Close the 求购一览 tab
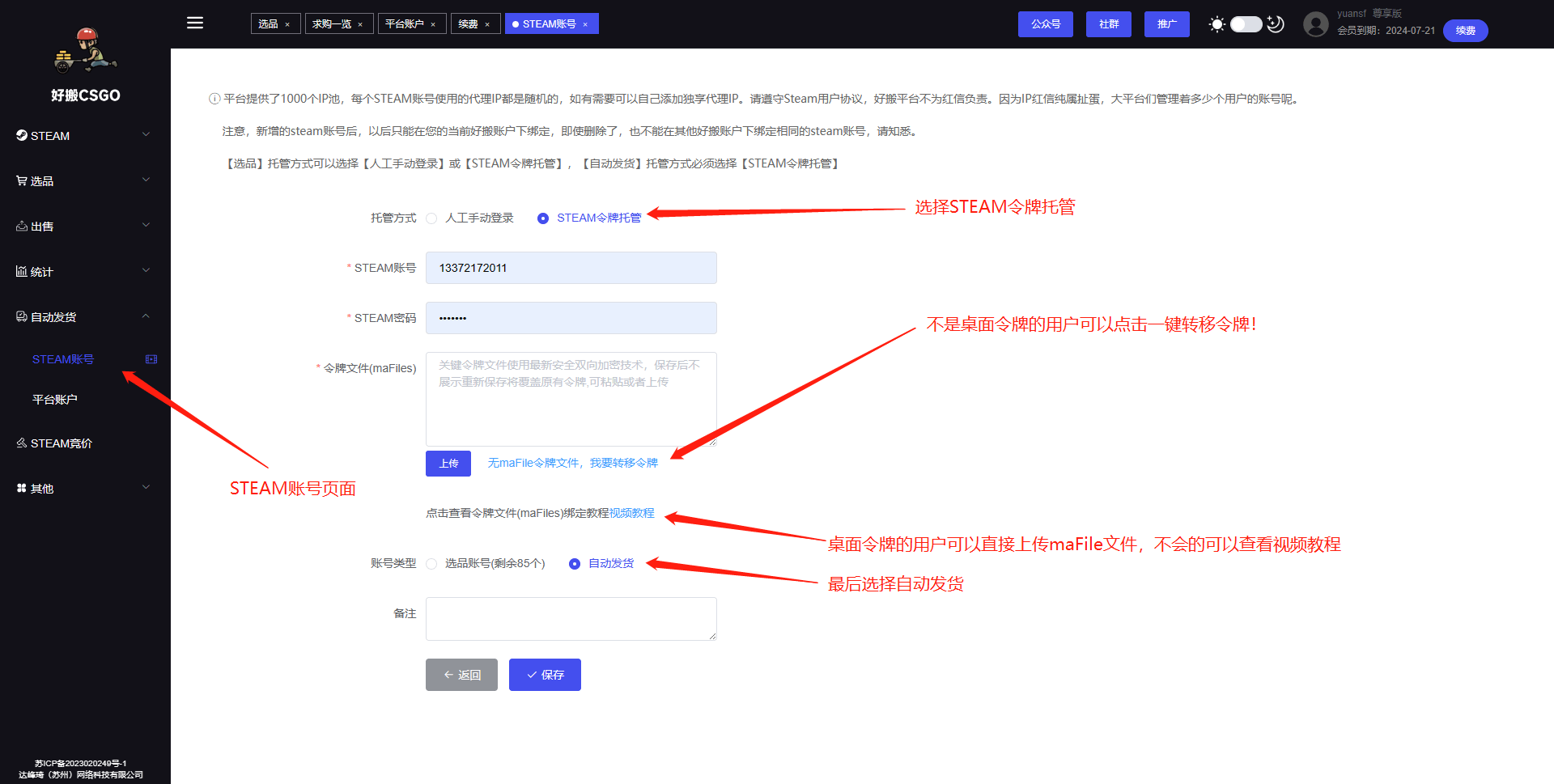This screenshot has width=1554, height=784. tap(360, 24)
